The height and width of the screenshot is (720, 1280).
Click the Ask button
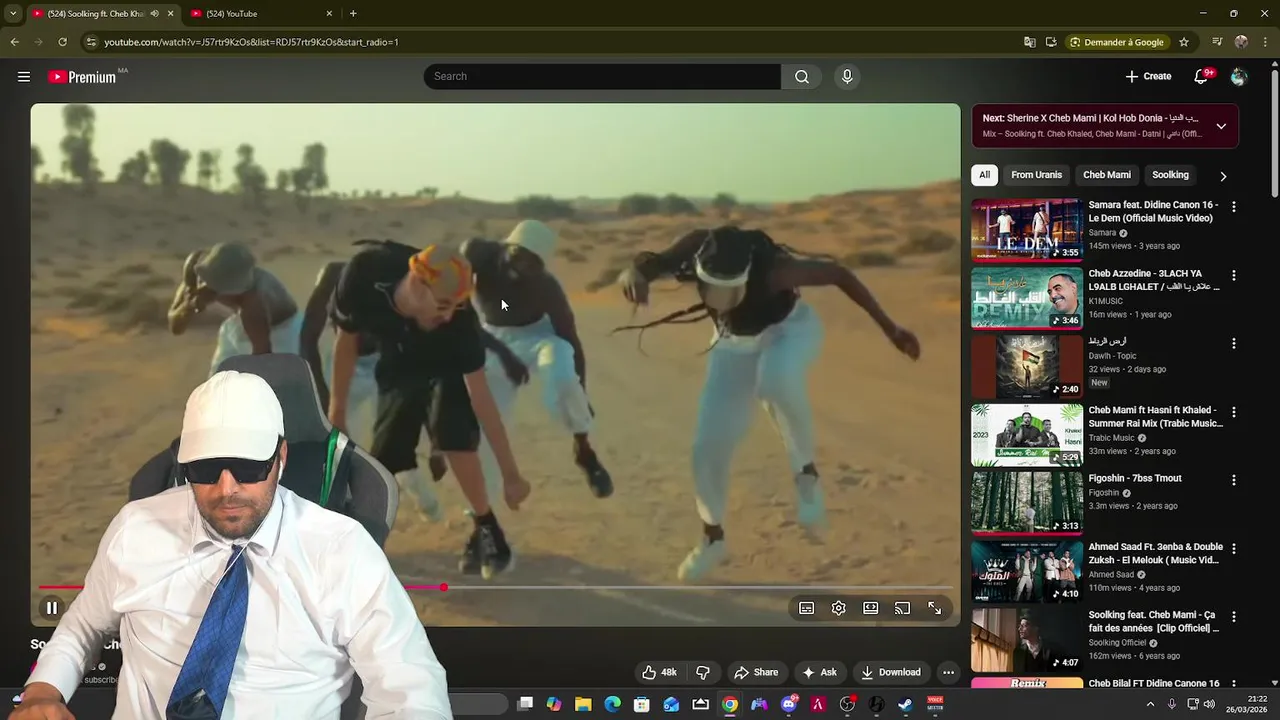coord(819,672)
